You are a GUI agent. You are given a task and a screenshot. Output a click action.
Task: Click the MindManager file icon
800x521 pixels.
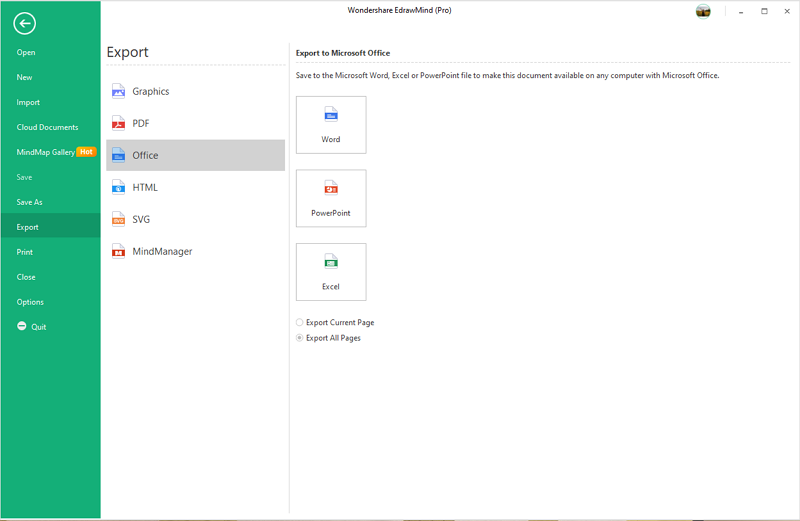tap(118, 251)
